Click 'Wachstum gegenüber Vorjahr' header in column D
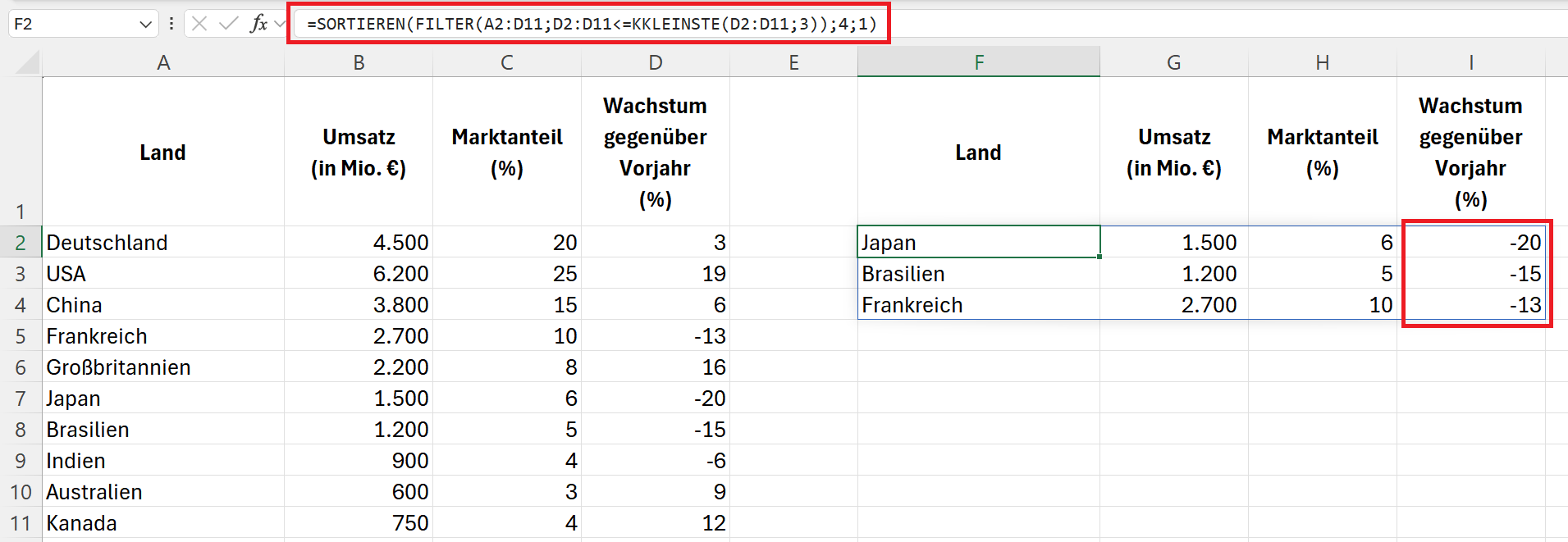The image size is (1568, 542). 656,153
